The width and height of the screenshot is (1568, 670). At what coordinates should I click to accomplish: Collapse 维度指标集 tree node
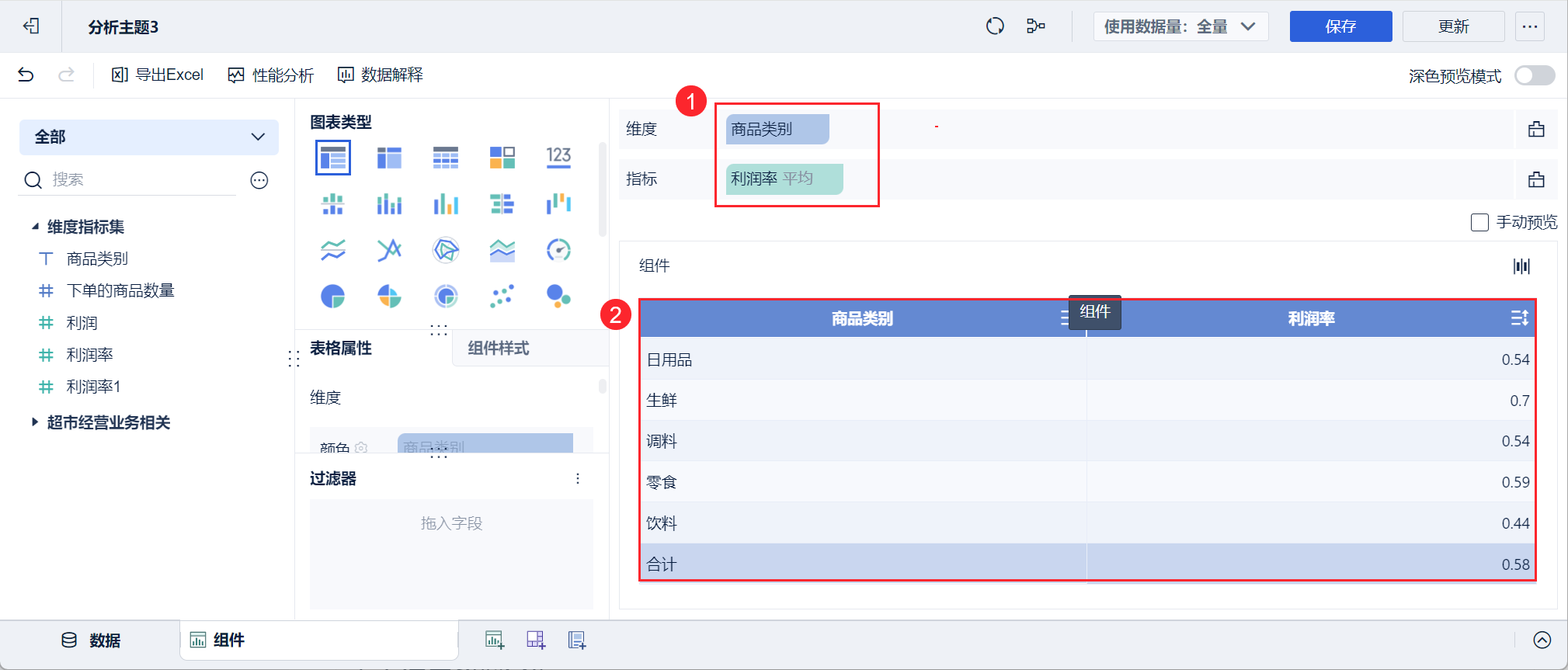[35, 227]
